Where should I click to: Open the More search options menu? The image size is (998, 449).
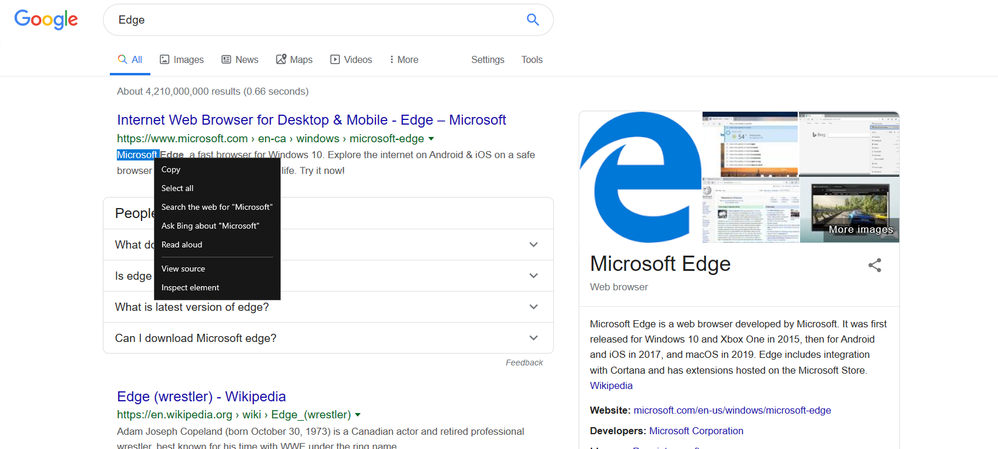404,60
